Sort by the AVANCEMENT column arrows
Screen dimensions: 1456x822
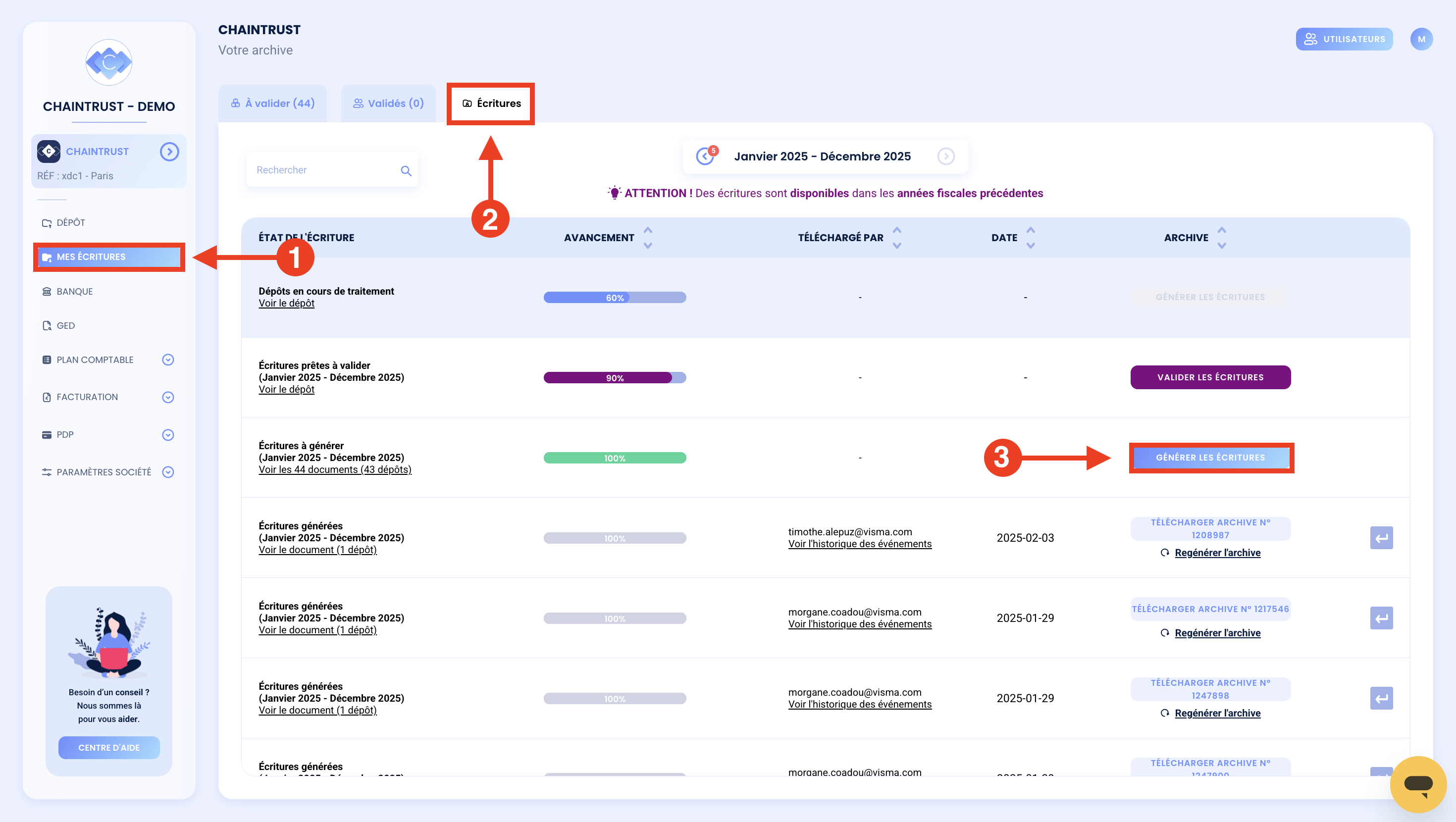(648, 238)
